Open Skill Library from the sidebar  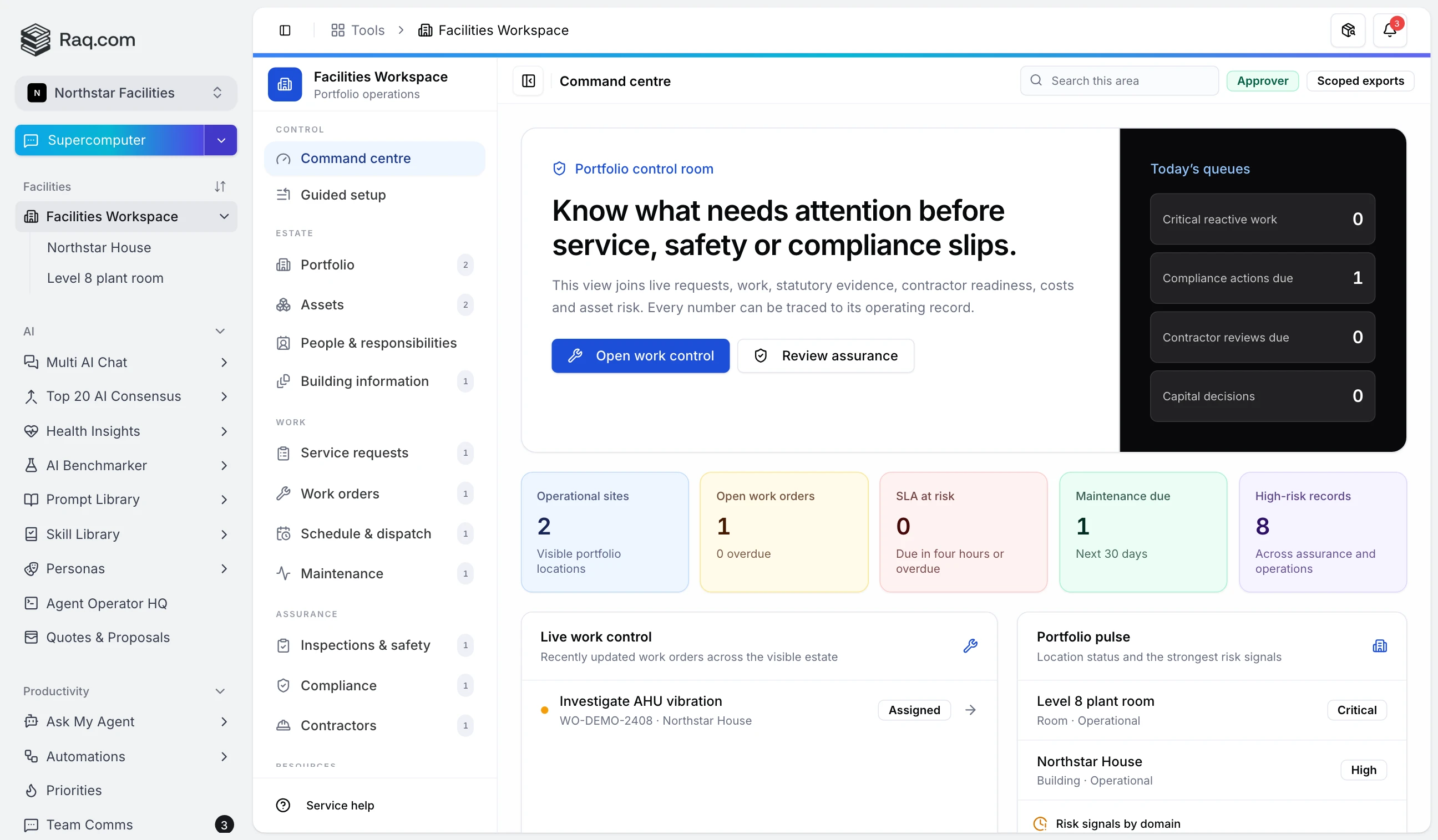click(126, 534)
